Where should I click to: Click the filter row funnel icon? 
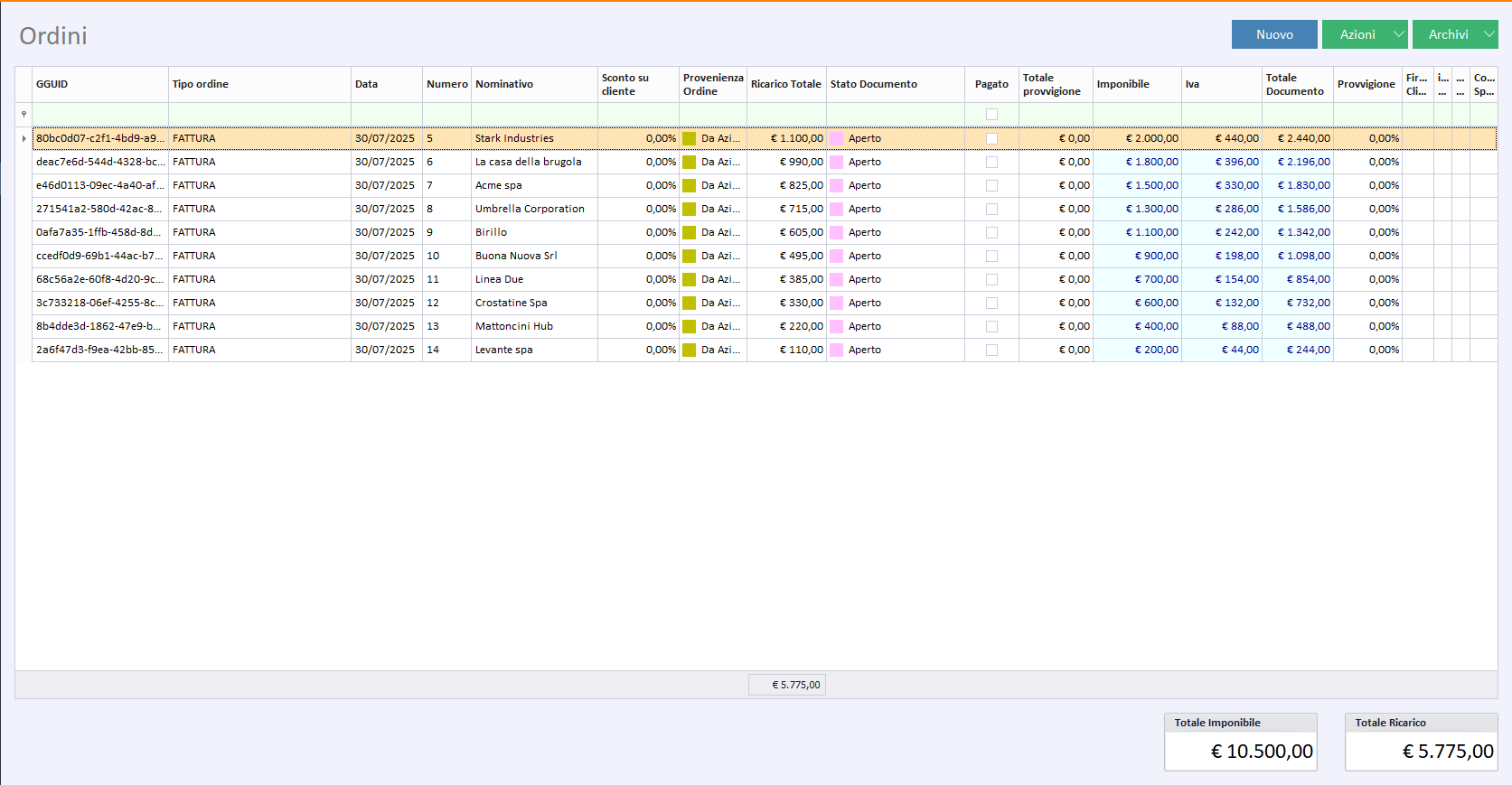(x=23, y=115)
